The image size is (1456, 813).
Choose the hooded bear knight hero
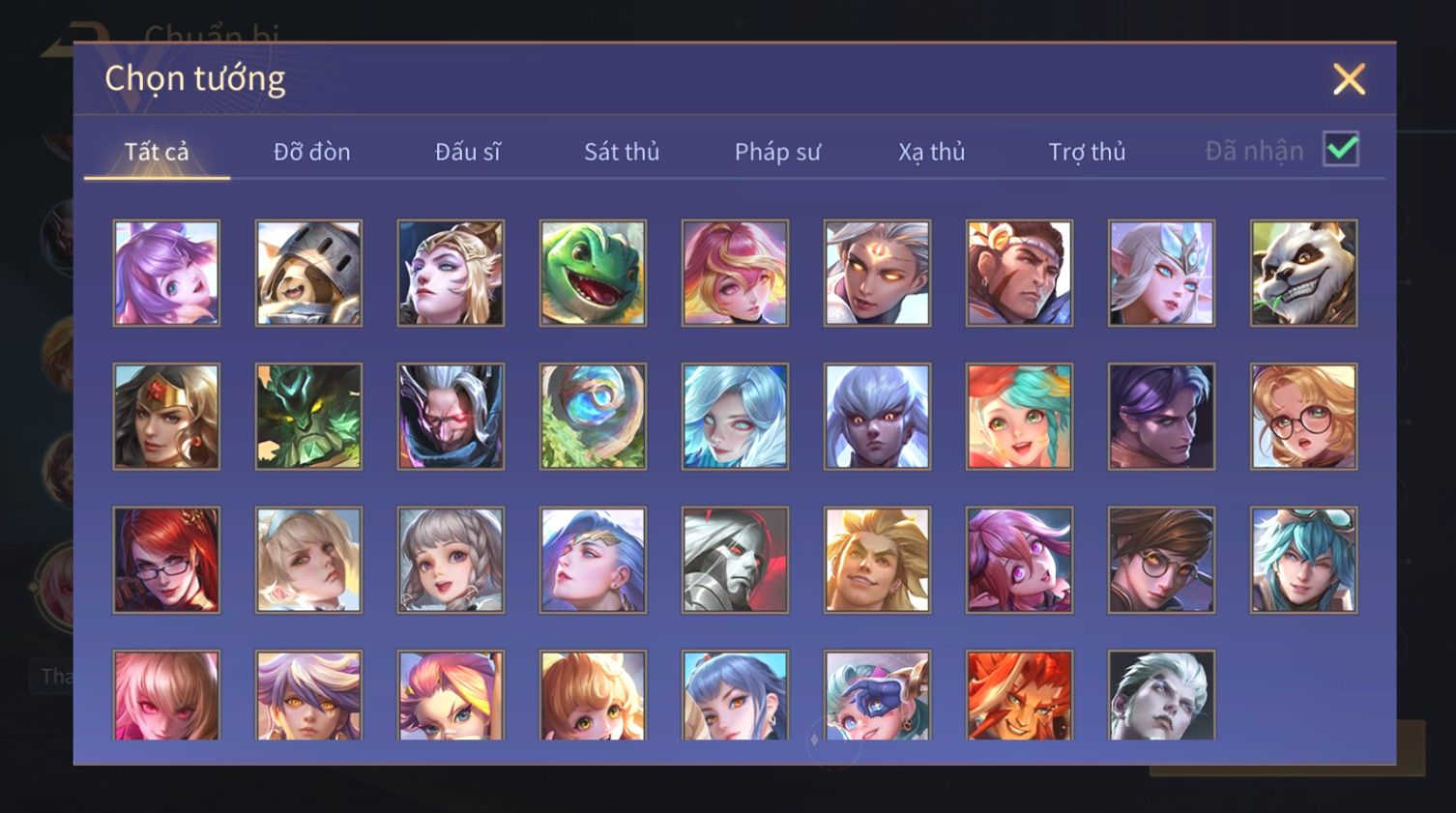(308, 273)
